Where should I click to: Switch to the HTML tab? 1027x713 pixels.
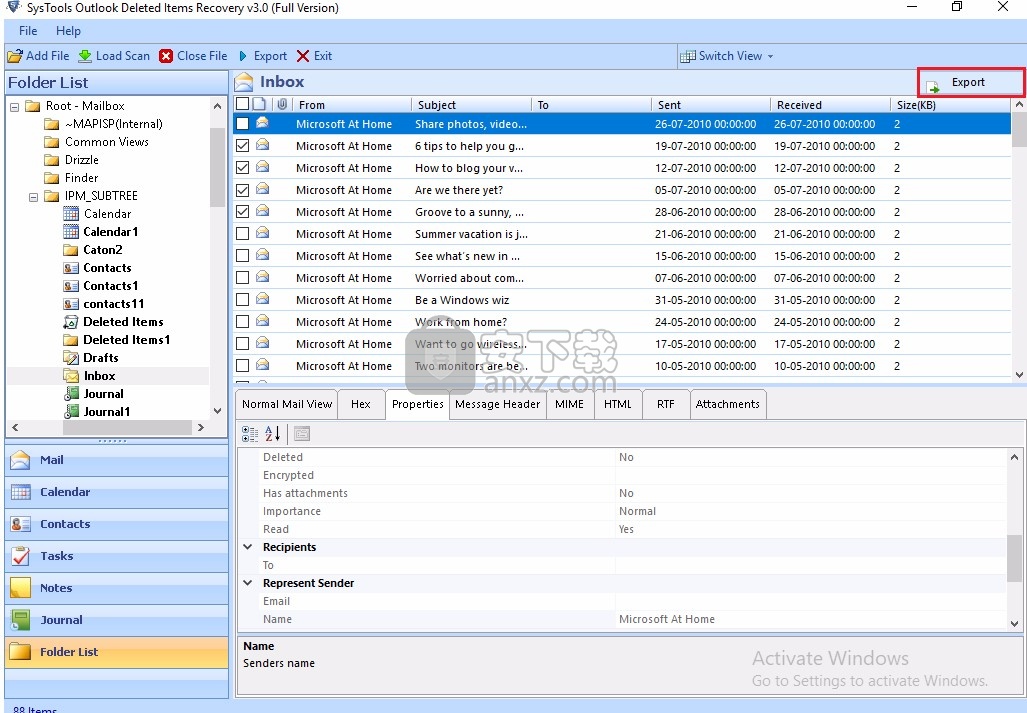coord(618,405)
